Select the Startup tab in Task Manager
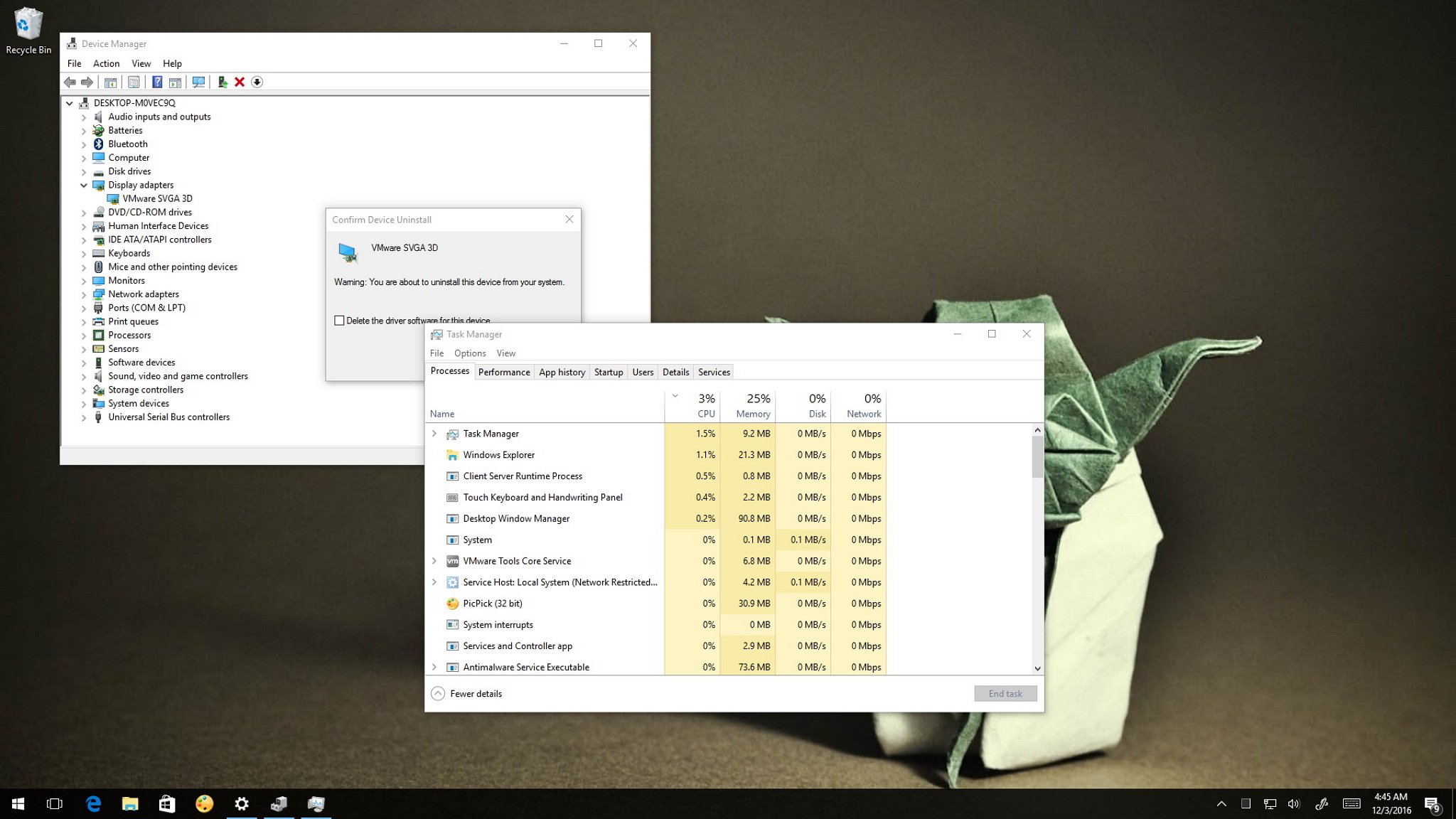1456x819 pixels. (608, 372)
